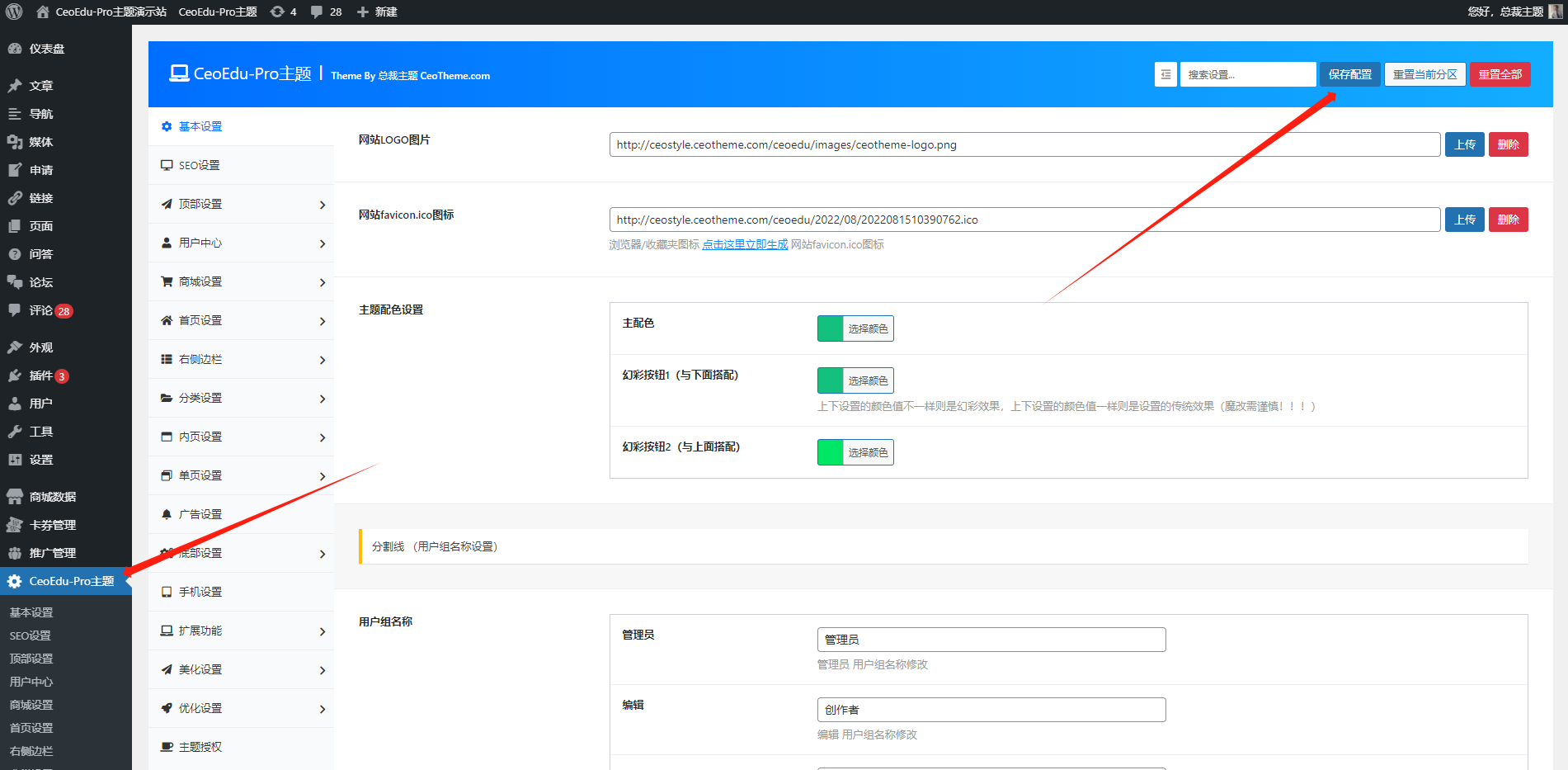
Task: Expand the 美化设置 chevron
Action: click(323, 670)
